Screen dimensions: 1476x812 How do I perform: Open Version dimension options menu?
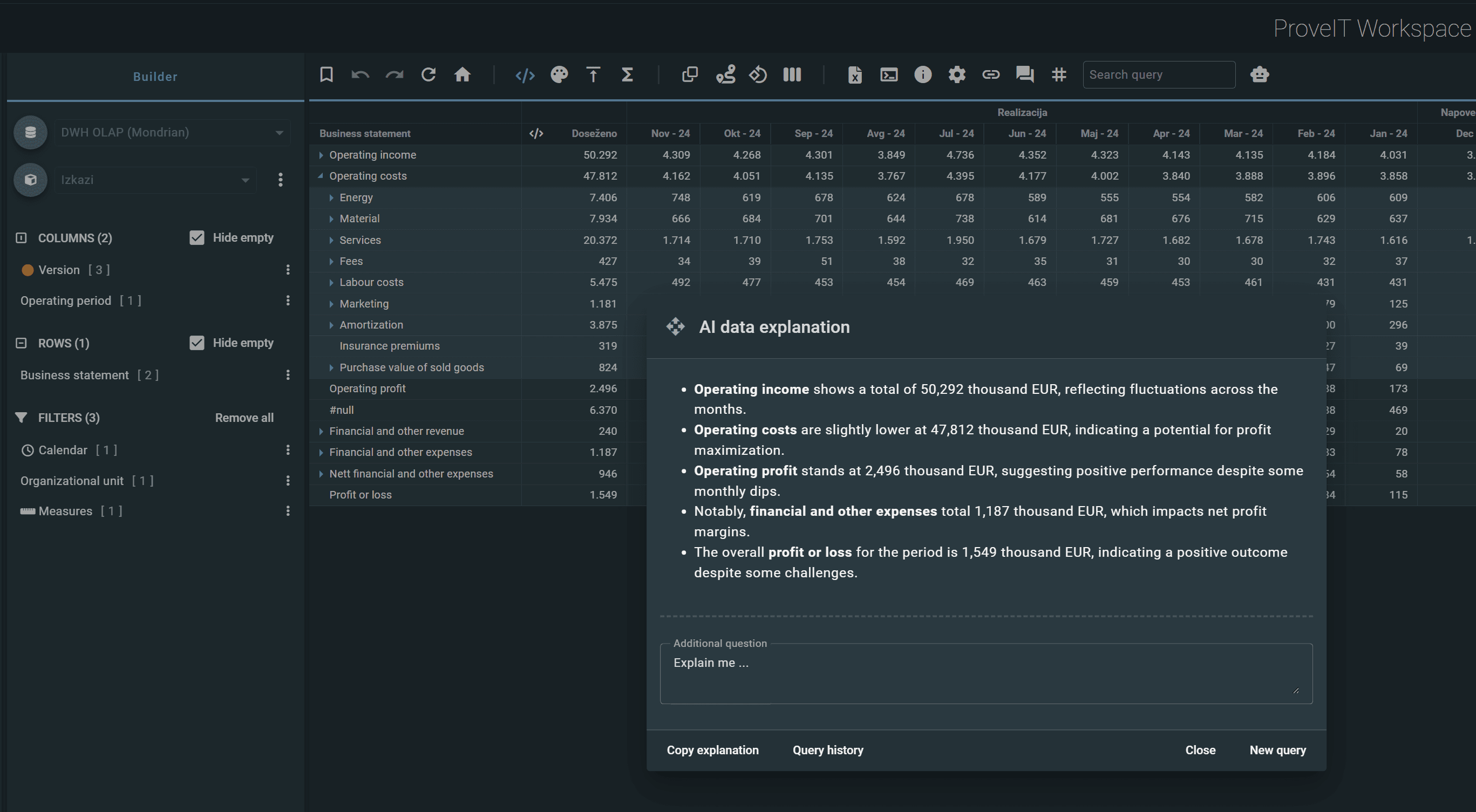point(288,270)
